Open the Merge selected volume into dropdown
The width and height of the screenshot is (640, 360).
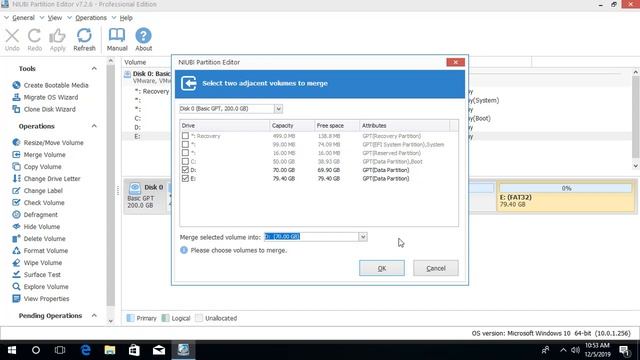coord(363,237)
